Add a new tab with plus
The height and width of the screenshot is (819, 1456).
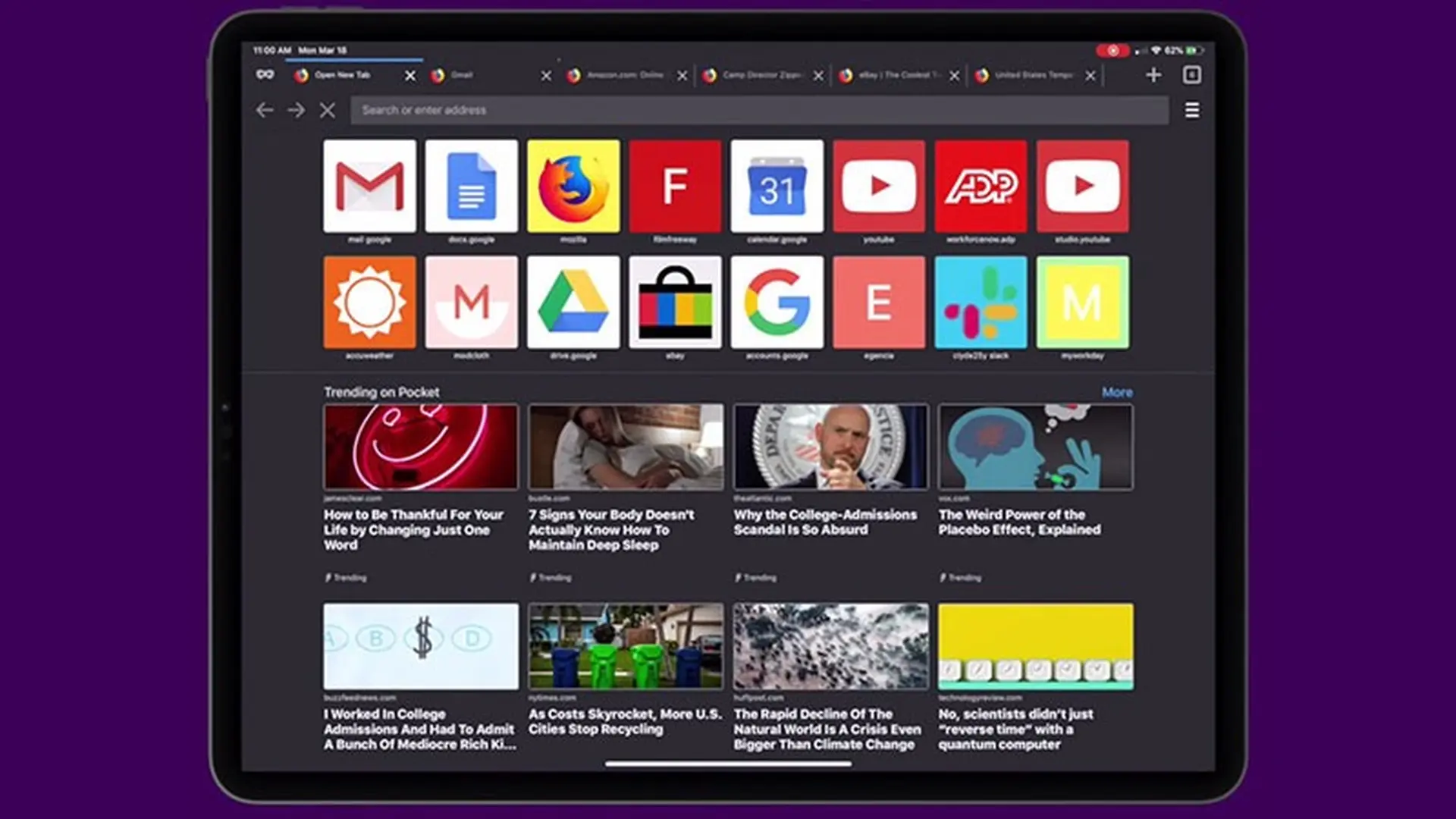(x=1153, y=75)
